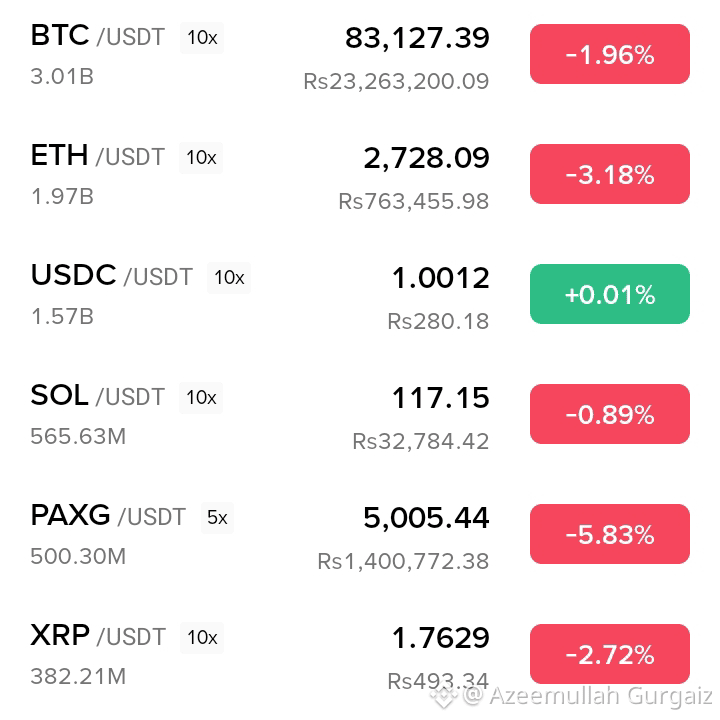The height and width of the screenshot is (720, 720).
Task: Select the XRP/USDT pair row
Action: tap(360, 655)
